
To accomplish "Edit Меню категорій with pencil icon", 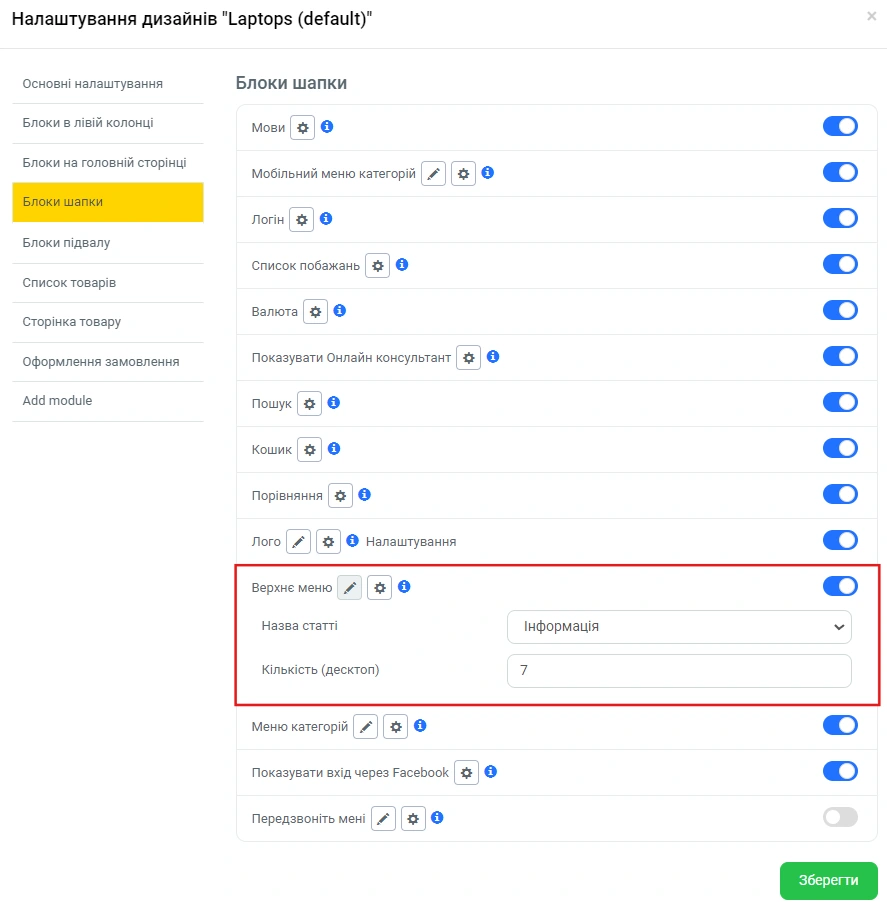I will (x=366, y=727).
